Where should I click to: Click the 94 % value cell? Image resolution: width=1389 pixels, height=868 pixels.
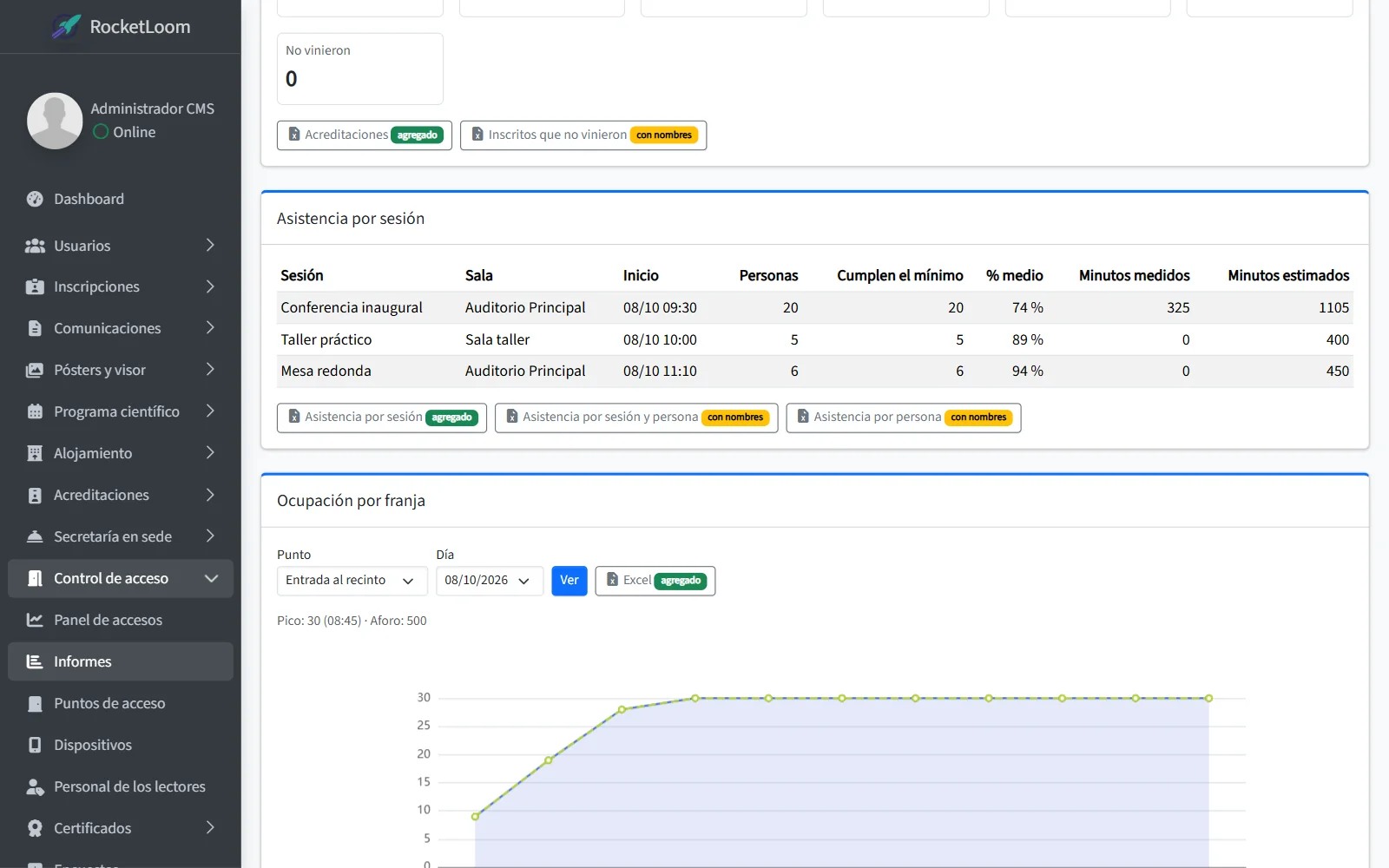coord(1028,371)
